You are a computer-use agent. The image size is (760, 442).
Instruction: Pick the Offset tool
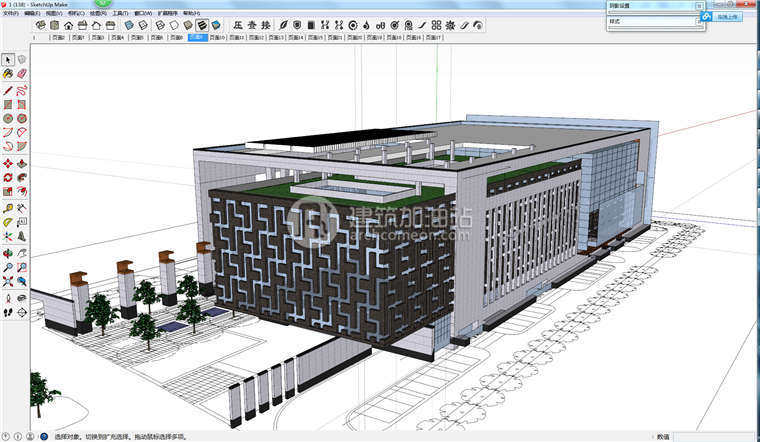(x=22, y=192)
